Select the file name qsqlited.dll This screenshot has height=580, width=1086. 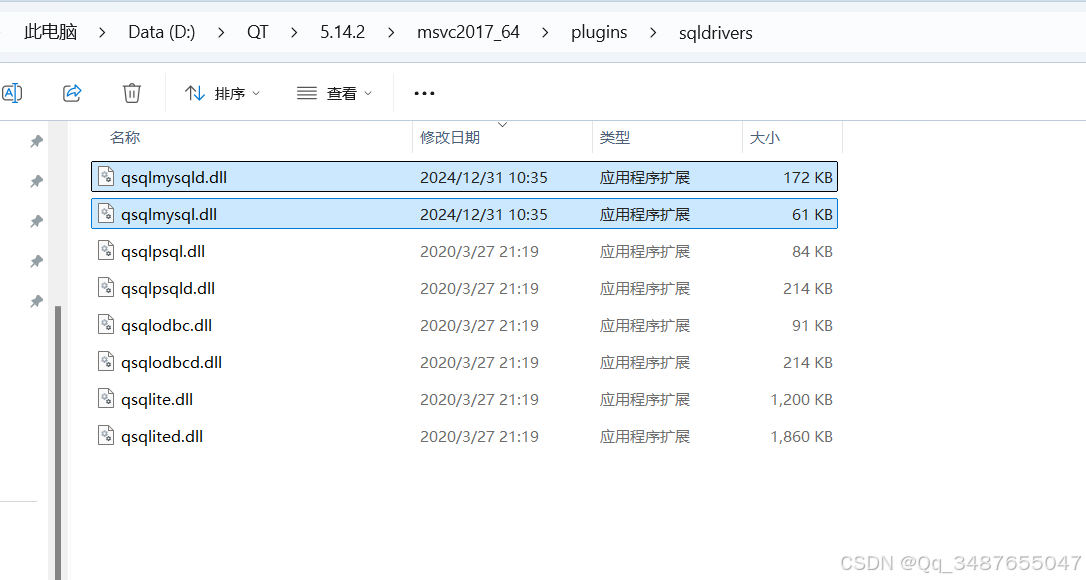point(161,437)
